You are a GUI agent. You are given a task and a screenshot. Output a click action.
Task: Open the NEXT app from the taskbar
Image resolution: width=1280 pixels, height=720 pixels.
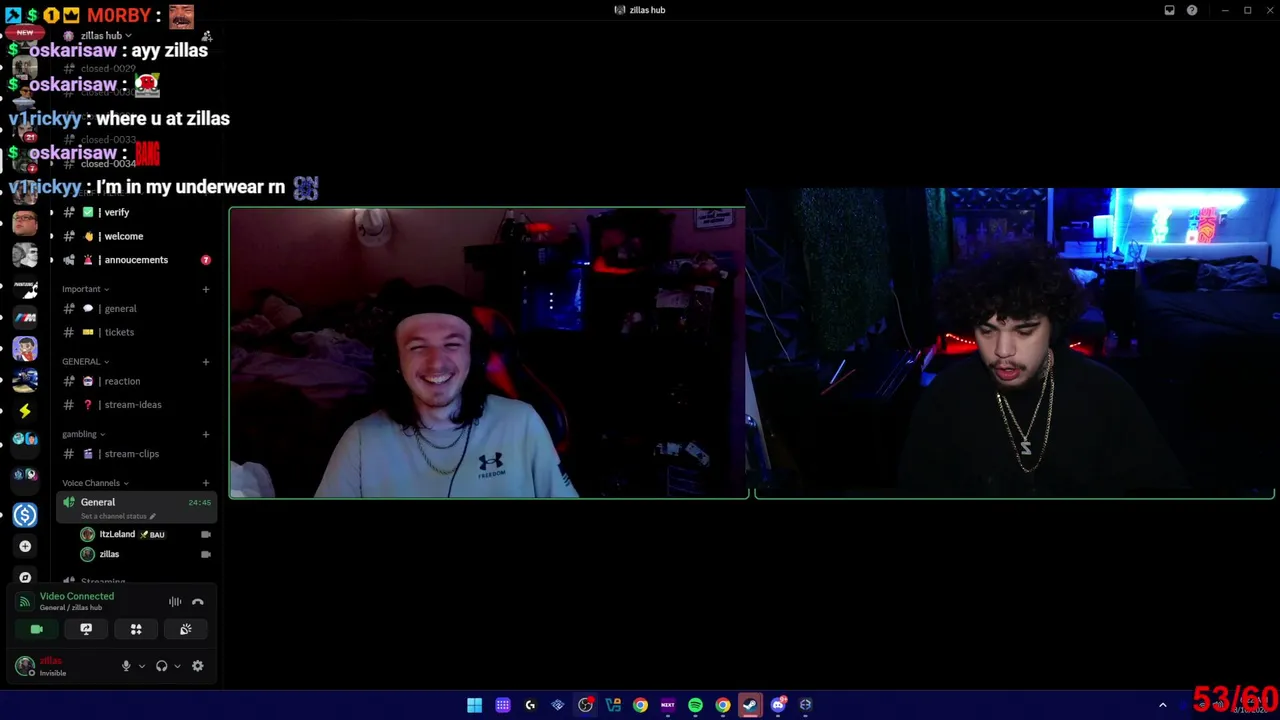click(667, 705)
